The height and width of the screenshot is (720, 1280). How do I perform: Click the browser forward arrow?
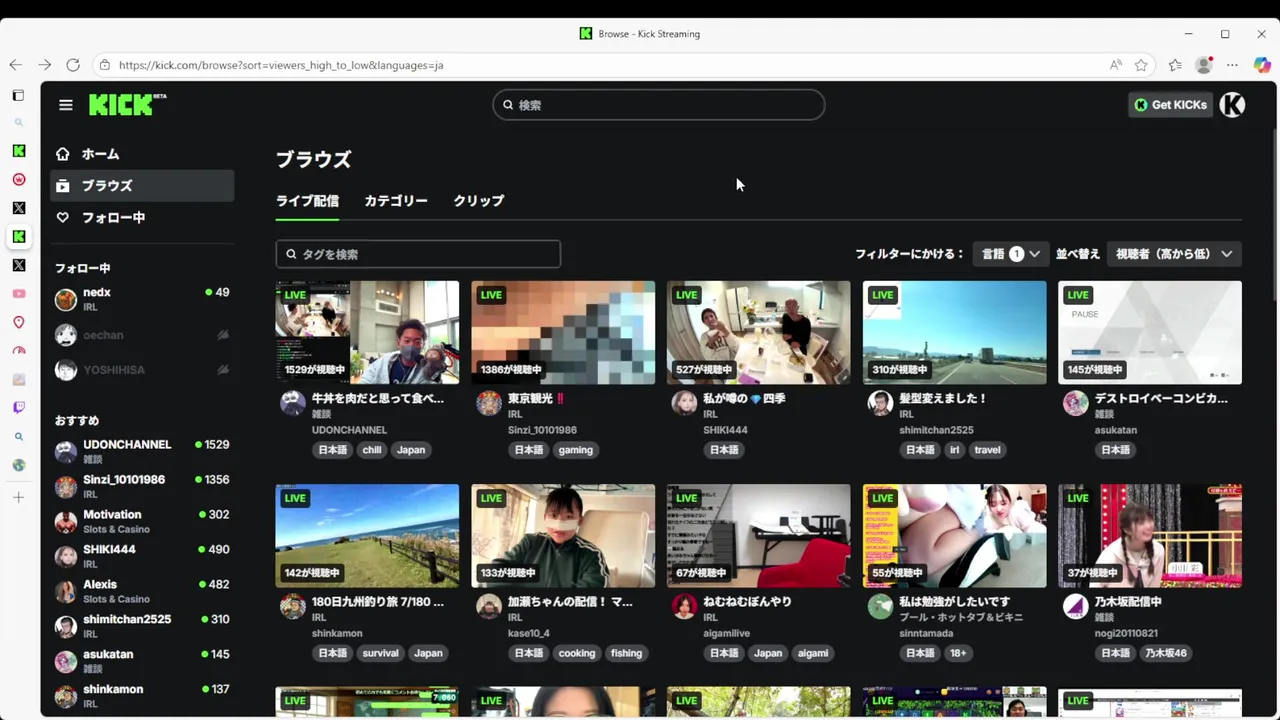[44, 65]
